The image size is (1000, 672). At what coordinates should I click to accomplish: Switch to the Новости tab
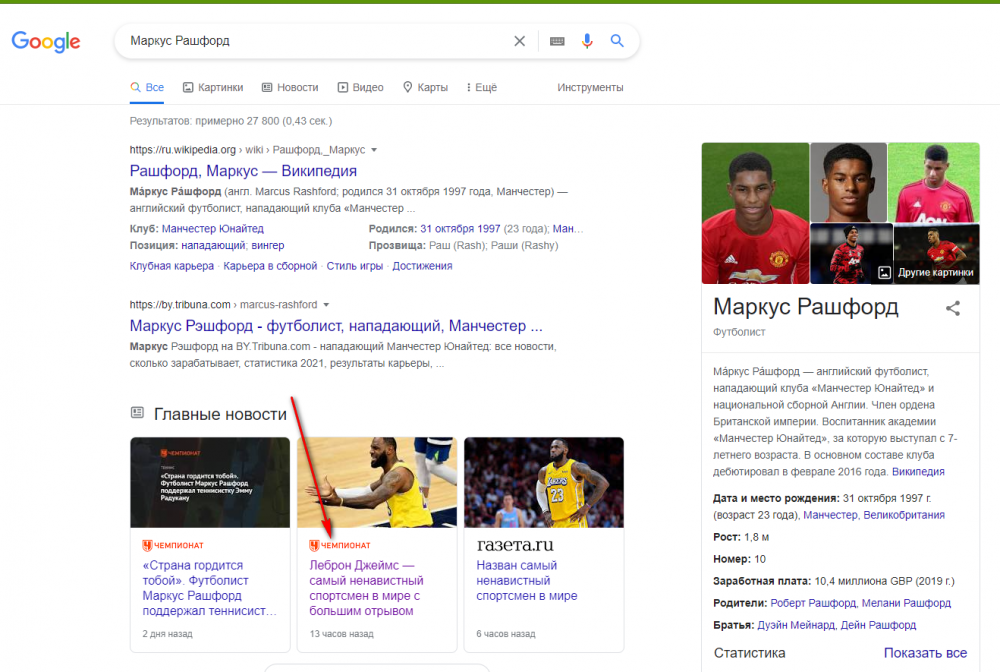tap(290, 88)
